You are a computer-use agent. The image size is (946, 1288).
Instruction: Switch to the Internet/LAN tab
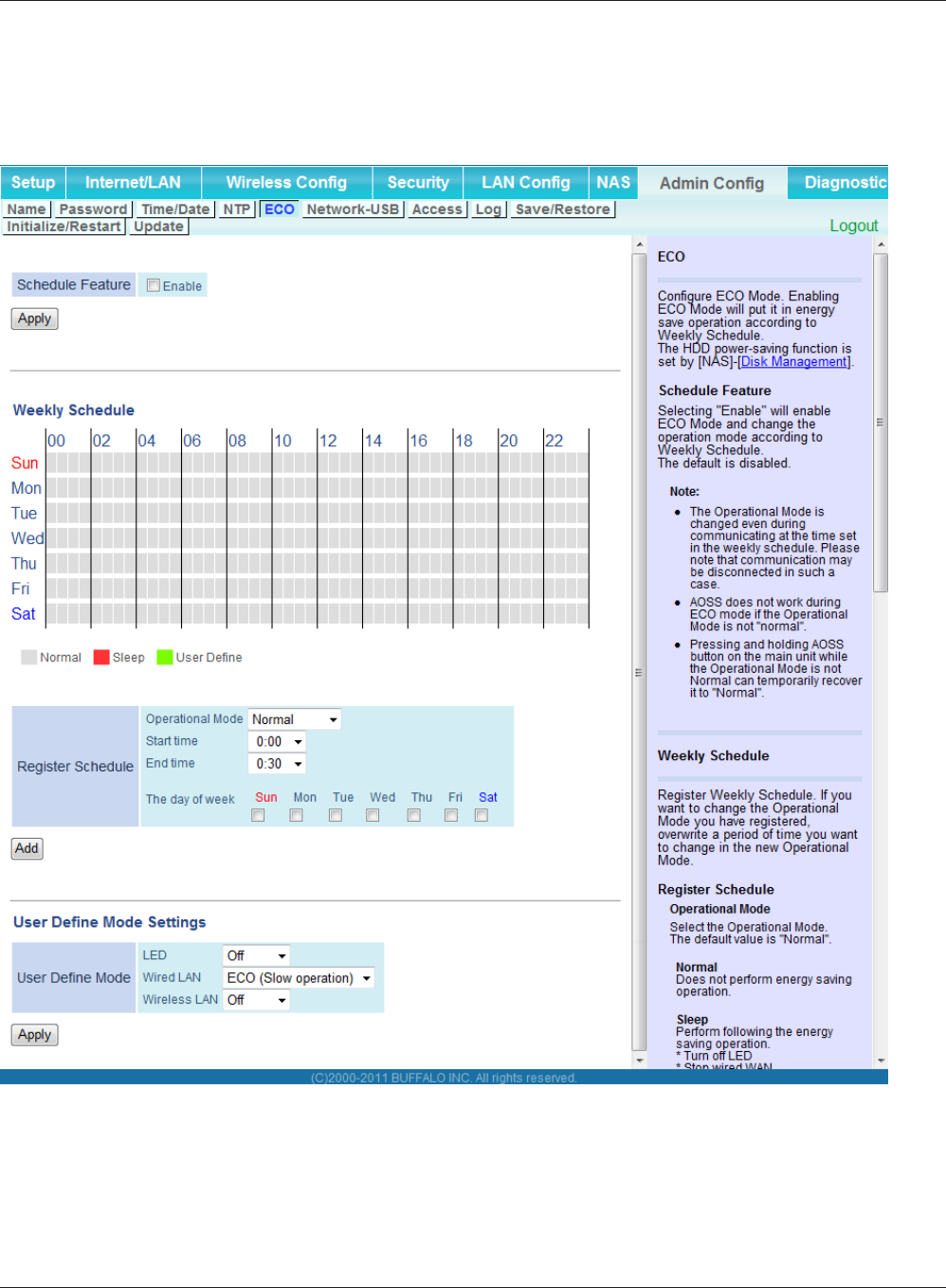click(133, 183)
